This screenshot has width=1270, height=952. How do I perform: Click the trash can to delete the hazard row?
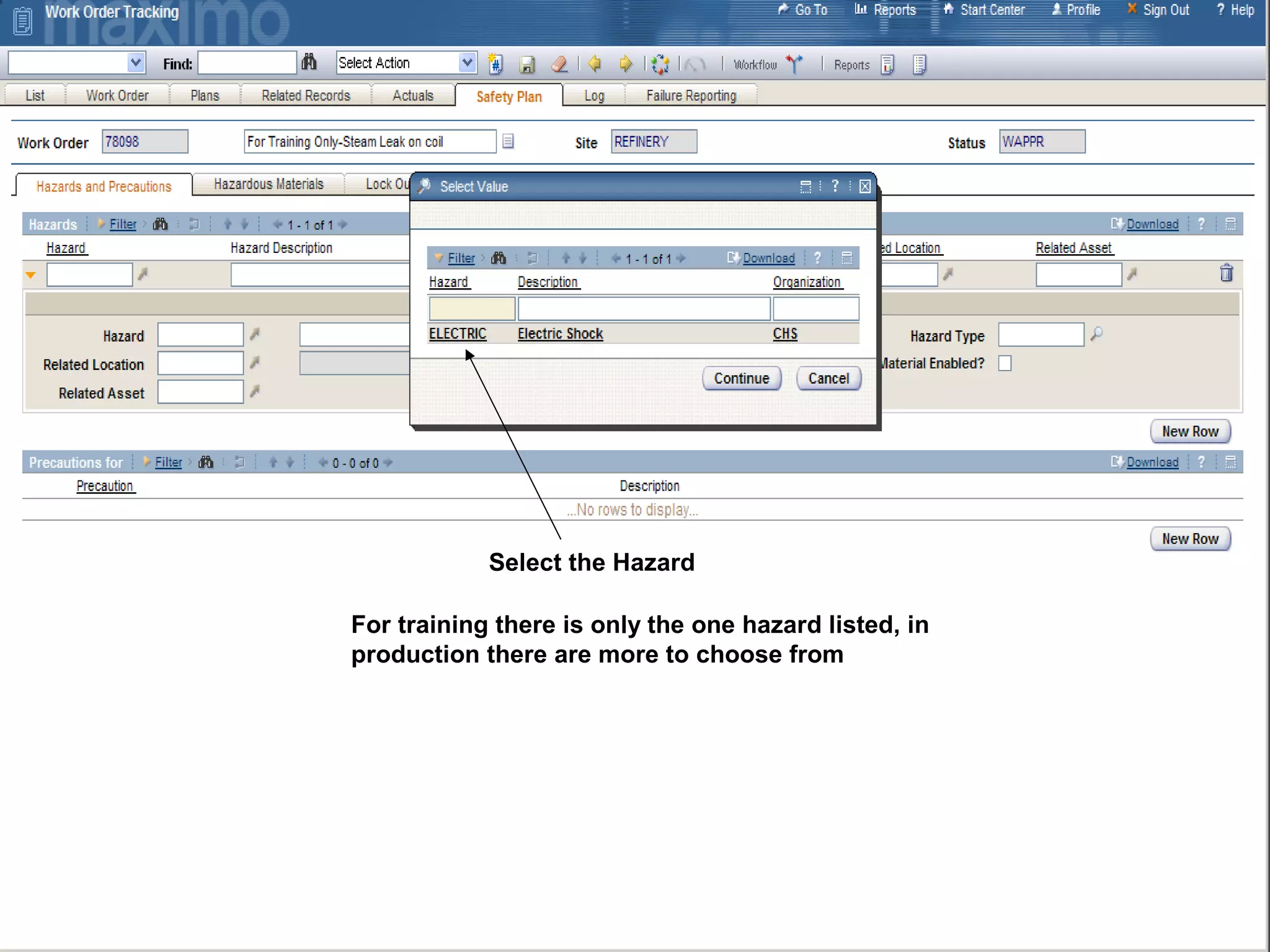tap(1226, 273)
